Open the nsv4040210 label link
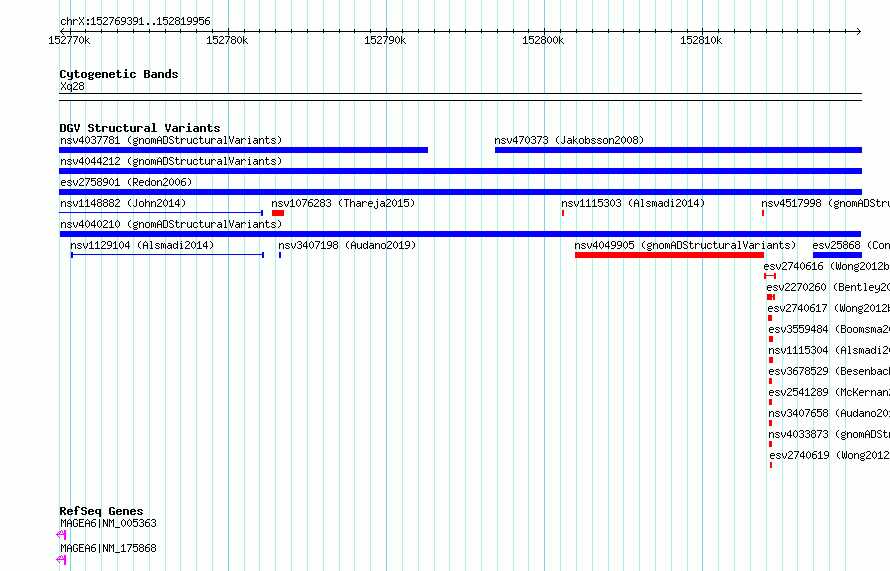The image size is (890, 571). 171,224
